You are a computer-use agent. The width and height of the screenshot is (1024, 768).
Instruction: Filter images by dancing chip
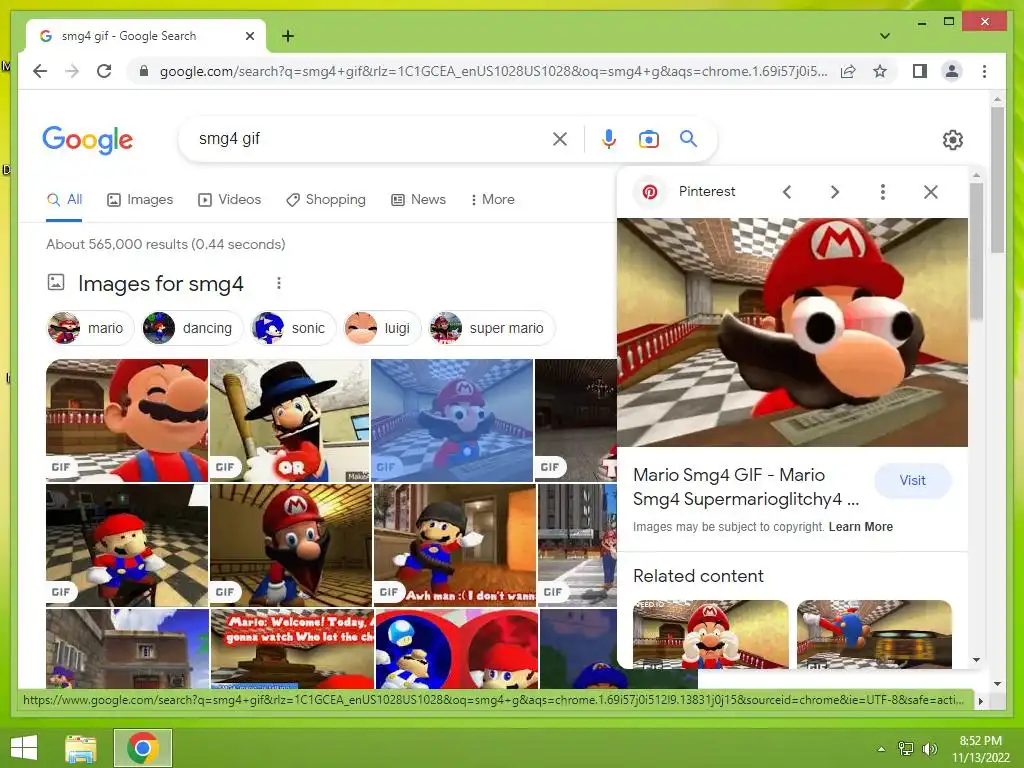193,328
